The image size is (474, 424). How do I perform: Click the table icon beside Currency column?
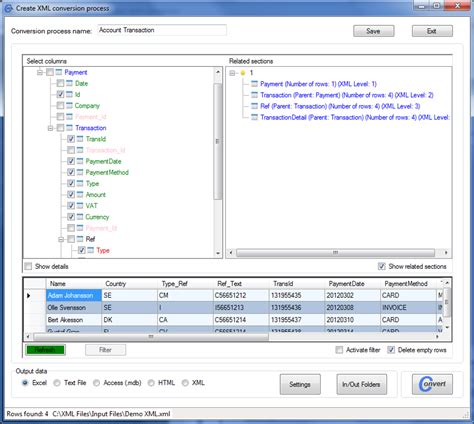[x=80, y=217]
